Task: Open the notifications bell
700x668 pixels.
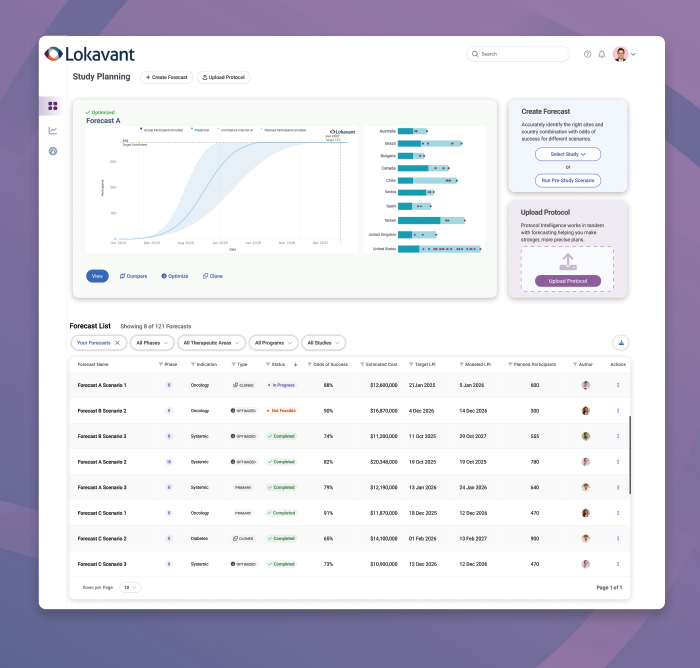Action: (602, 54)
